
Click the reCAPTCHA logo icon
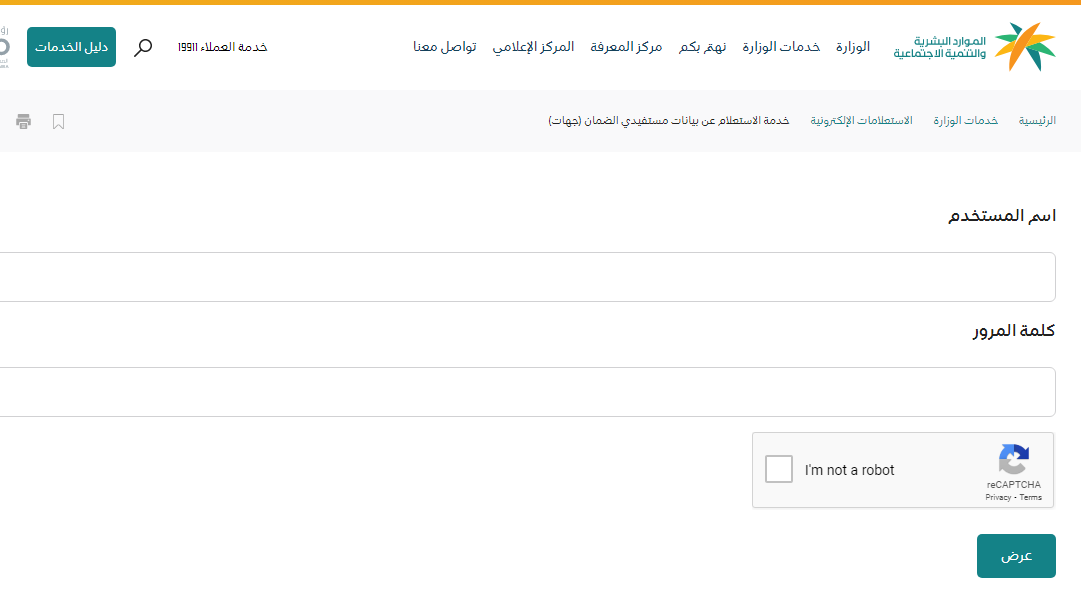point(1013,460)
